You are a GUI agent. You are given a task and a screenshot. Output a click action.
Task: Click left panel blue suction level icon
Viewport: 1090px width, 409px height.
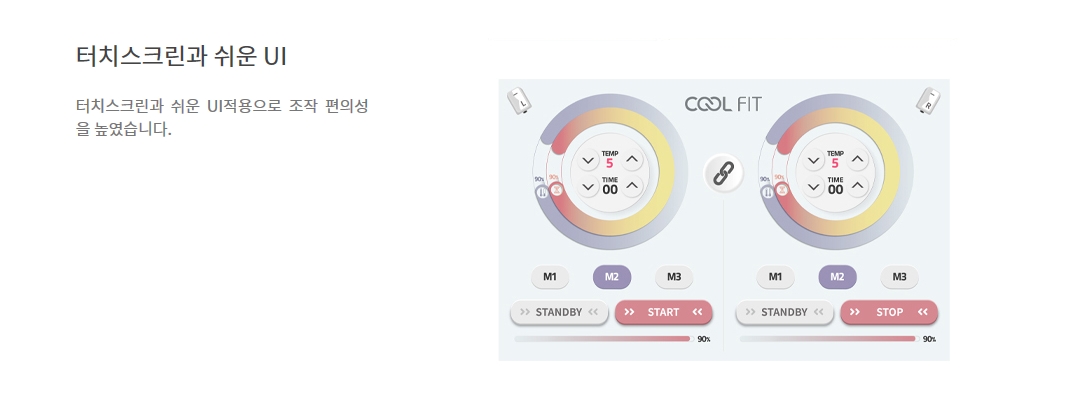pyautogui.click(x=541, y=193)
